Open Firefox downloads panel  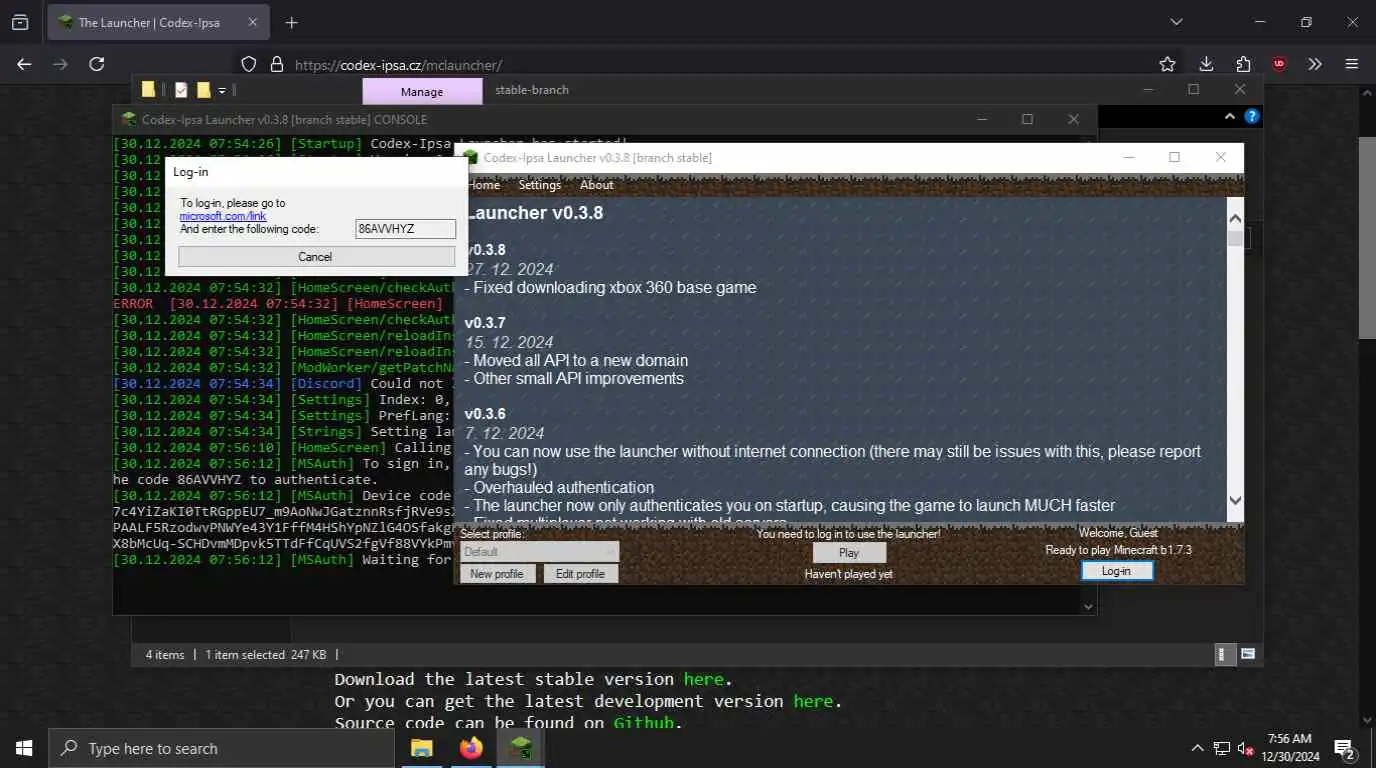click(x=1206, y=64)
